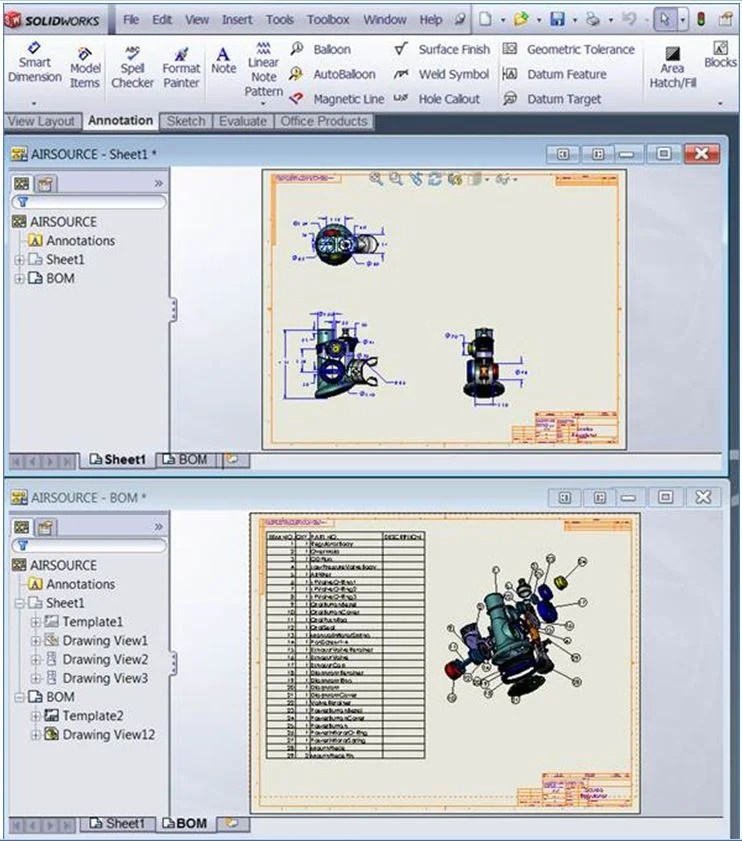Open PropertyManager tab in BOM window
742x841 pixels.
click(45, 527)
